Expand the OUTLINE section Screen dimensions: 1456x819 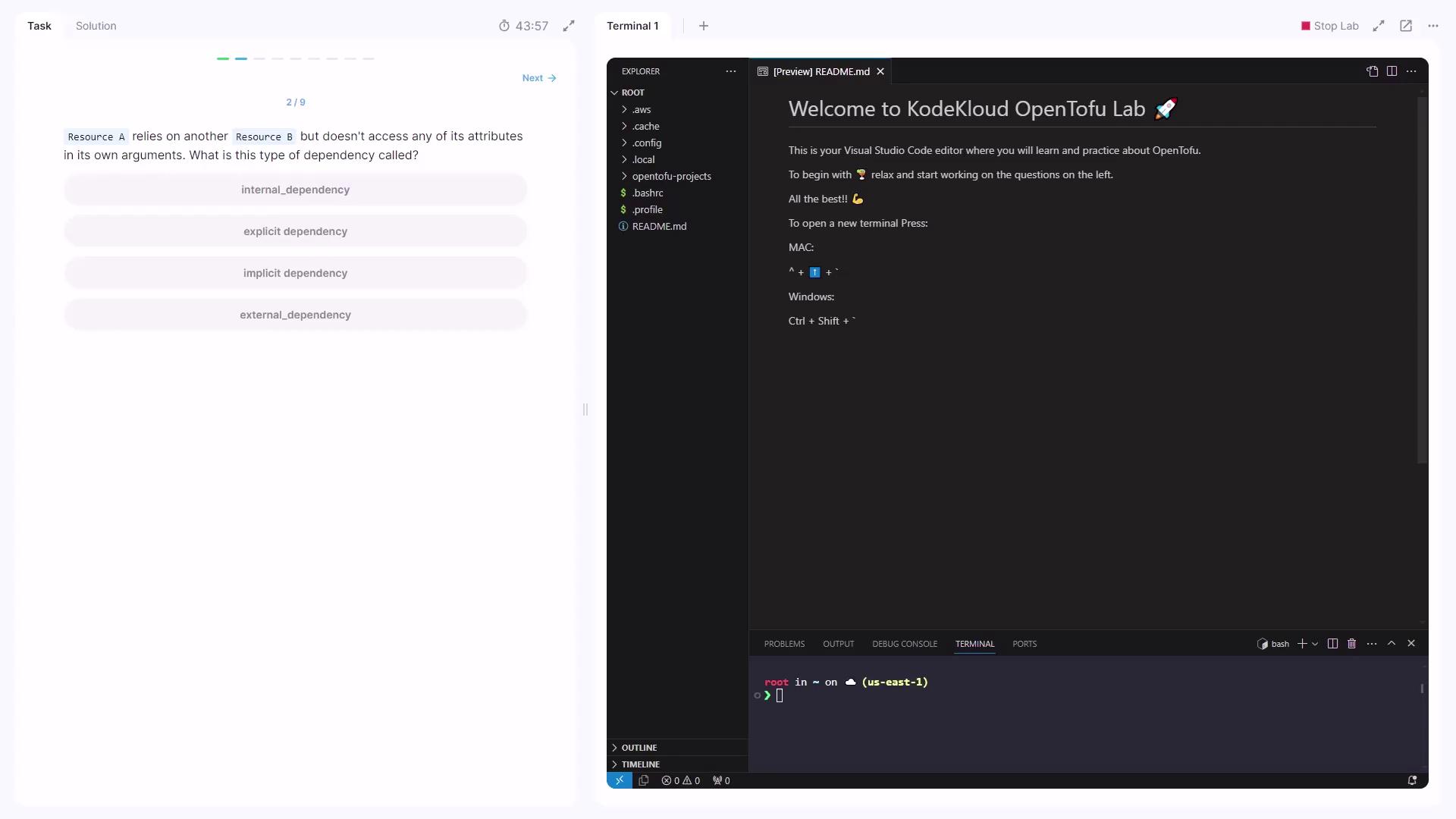click(639, 748)
